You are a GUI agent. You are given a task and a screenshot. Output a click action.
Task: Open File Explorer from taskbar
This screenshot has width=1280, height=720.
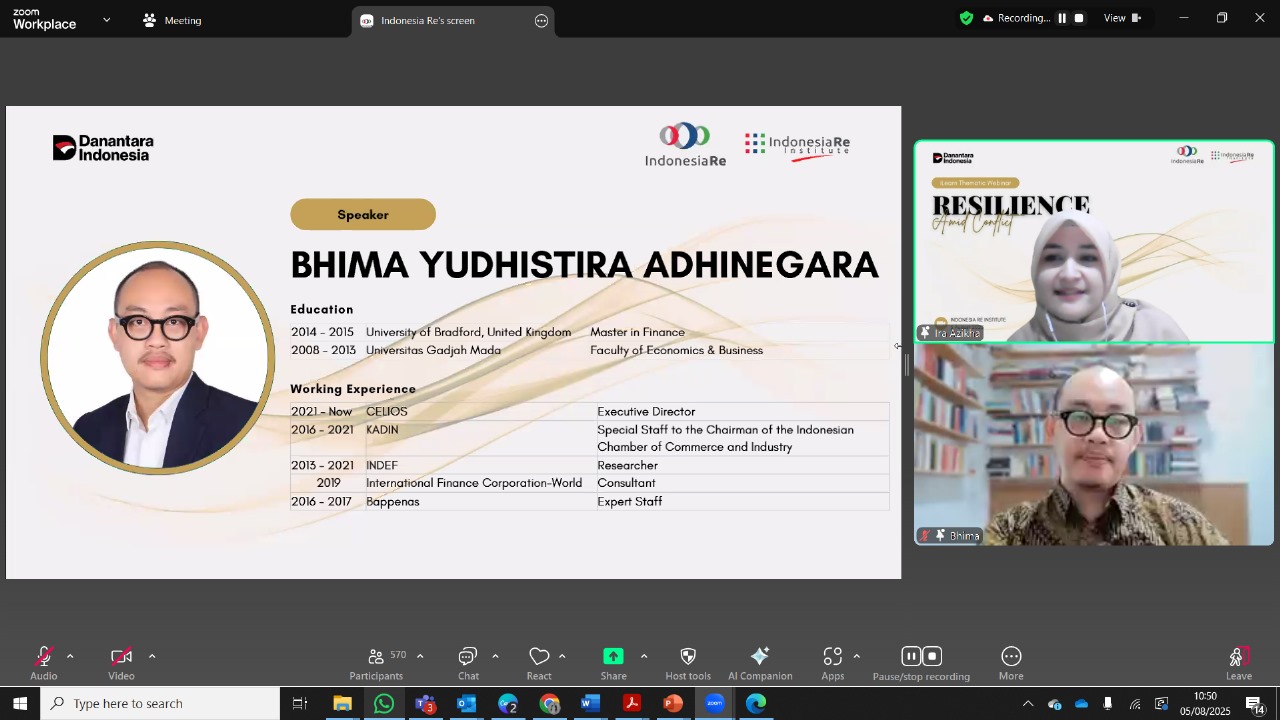point(342,703)
